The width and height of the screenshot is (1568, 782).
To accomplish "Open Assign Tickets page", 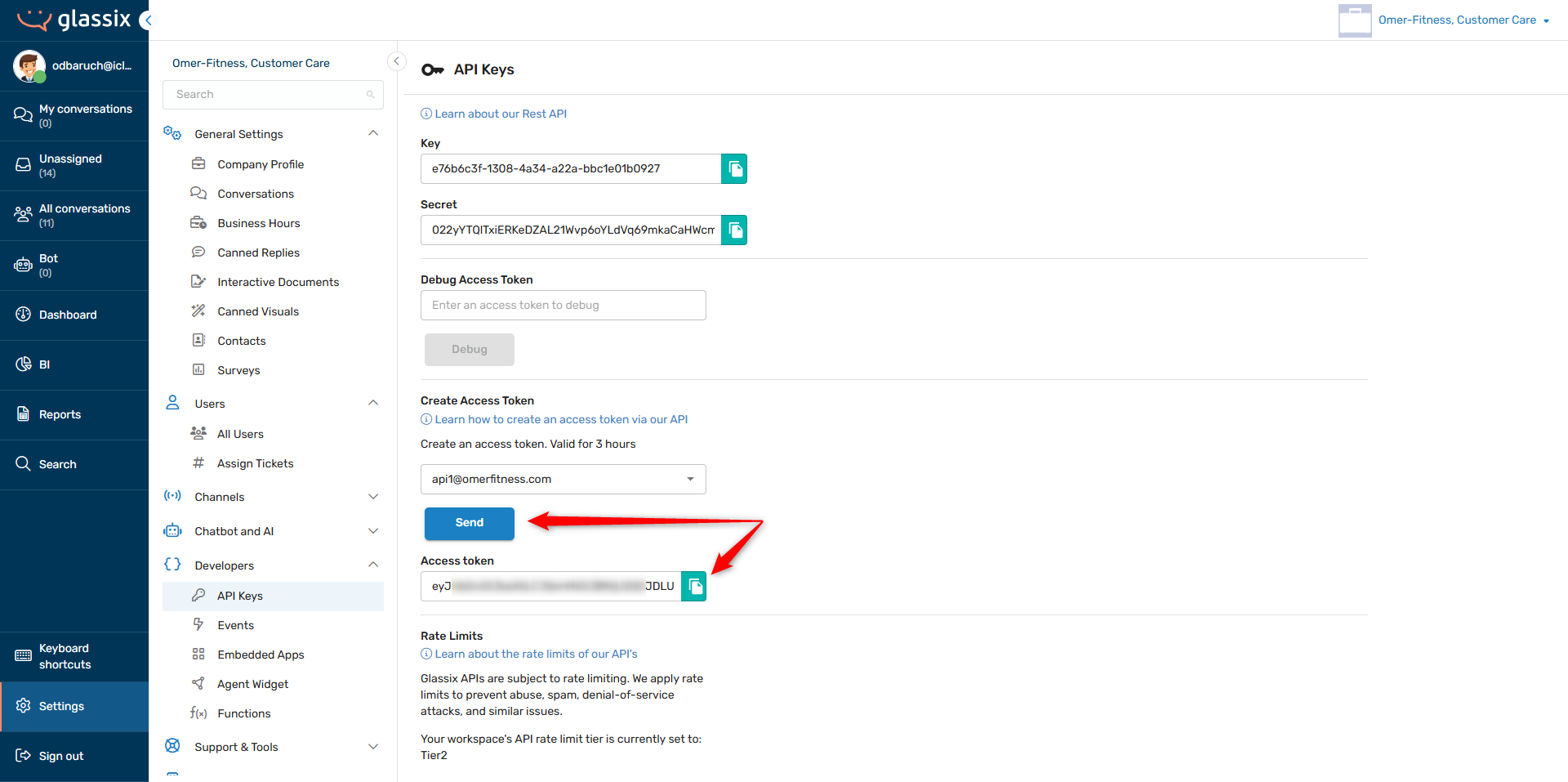I will pyautogui.click(x=273, y=463).
